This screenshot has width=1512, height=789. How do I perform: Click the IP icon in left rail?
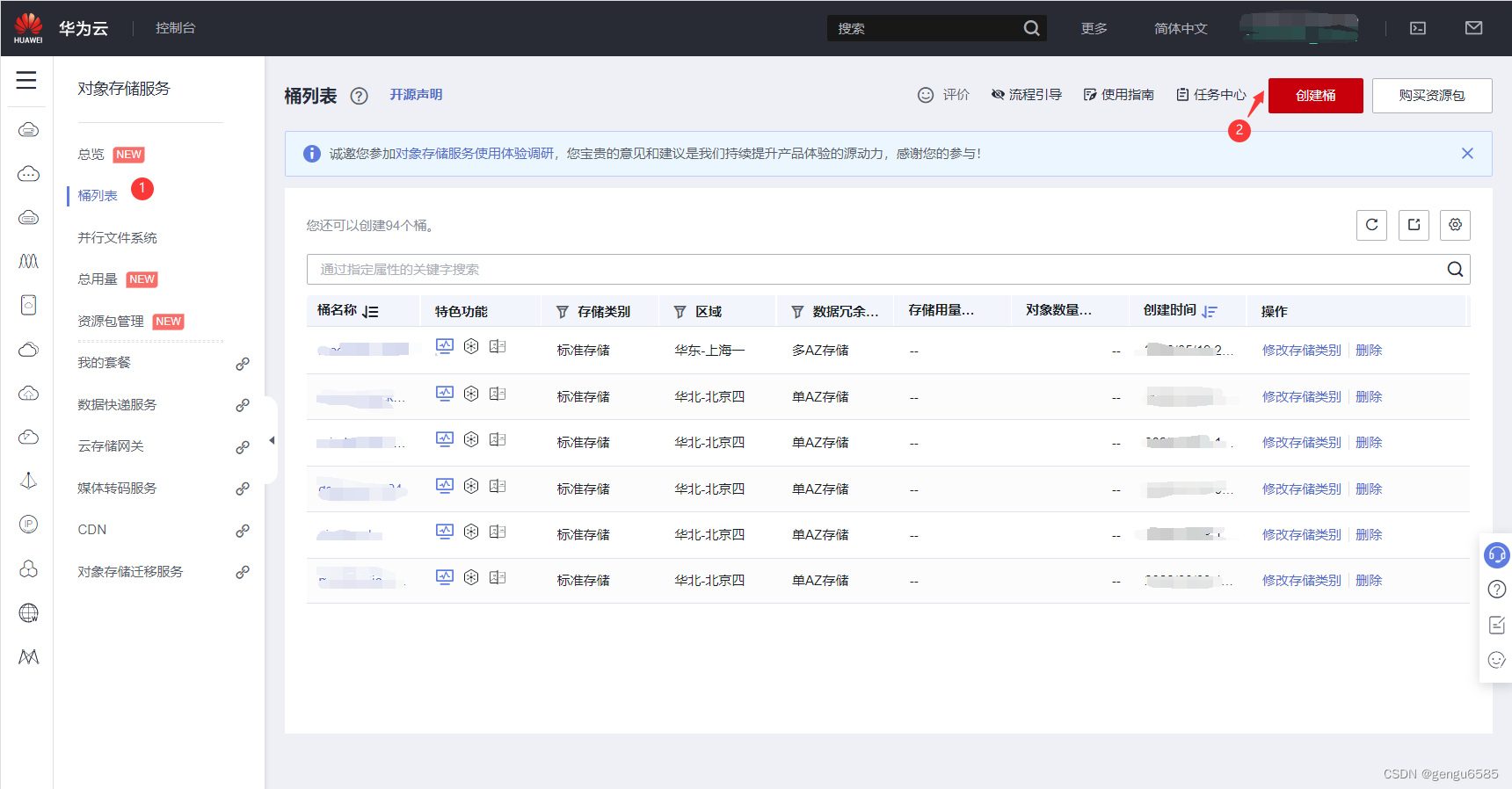point(28,525)
